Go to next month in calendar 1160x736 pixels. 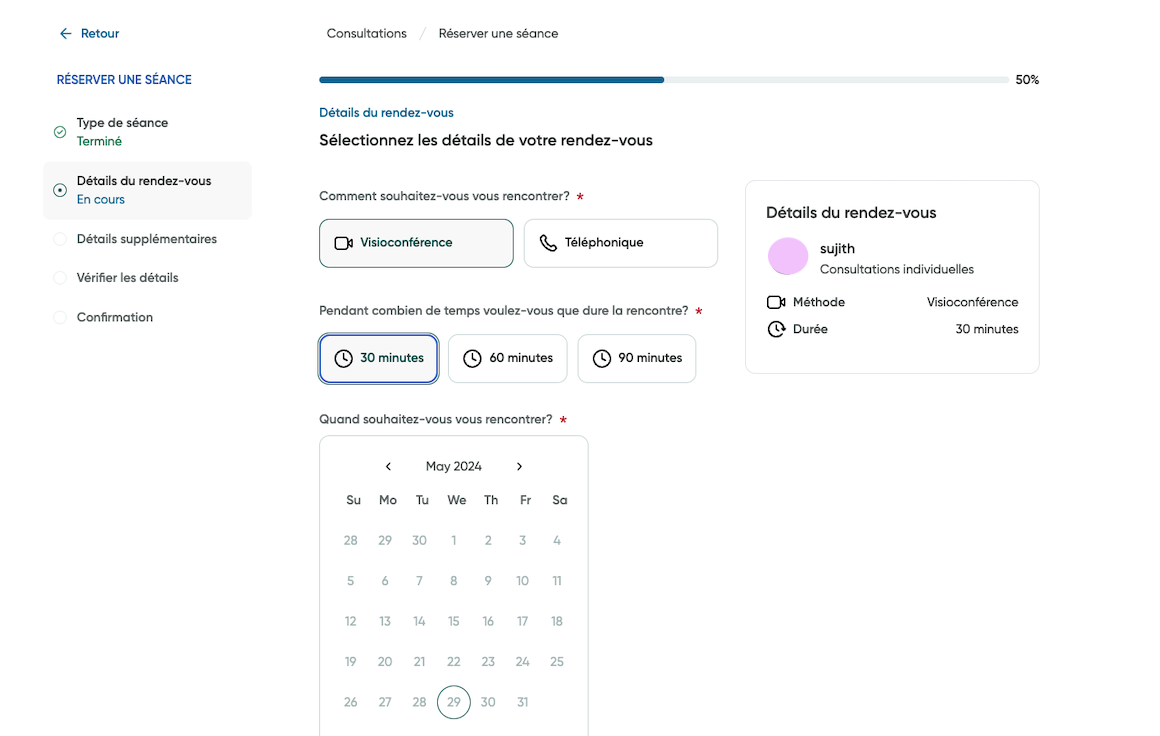[x=519, y=467]
